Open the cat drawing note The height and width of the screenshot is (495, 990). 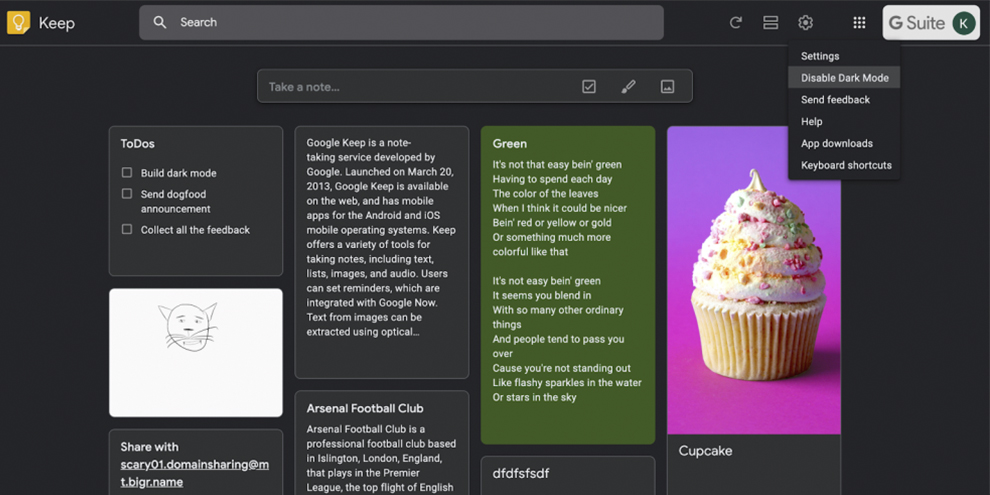196,352
